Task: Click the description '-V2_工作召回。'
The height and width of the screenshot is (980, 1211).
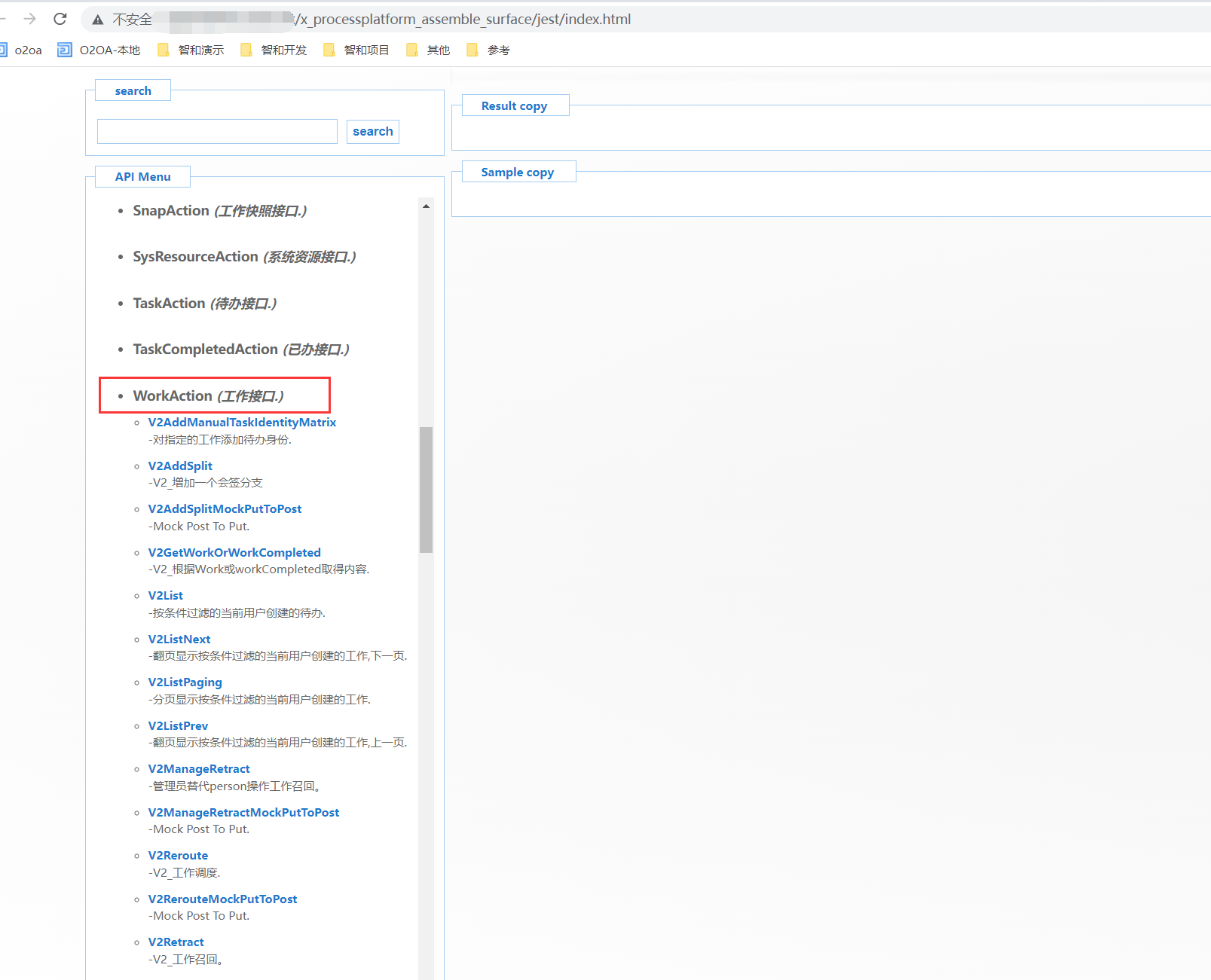Action: tap(186, 960)
